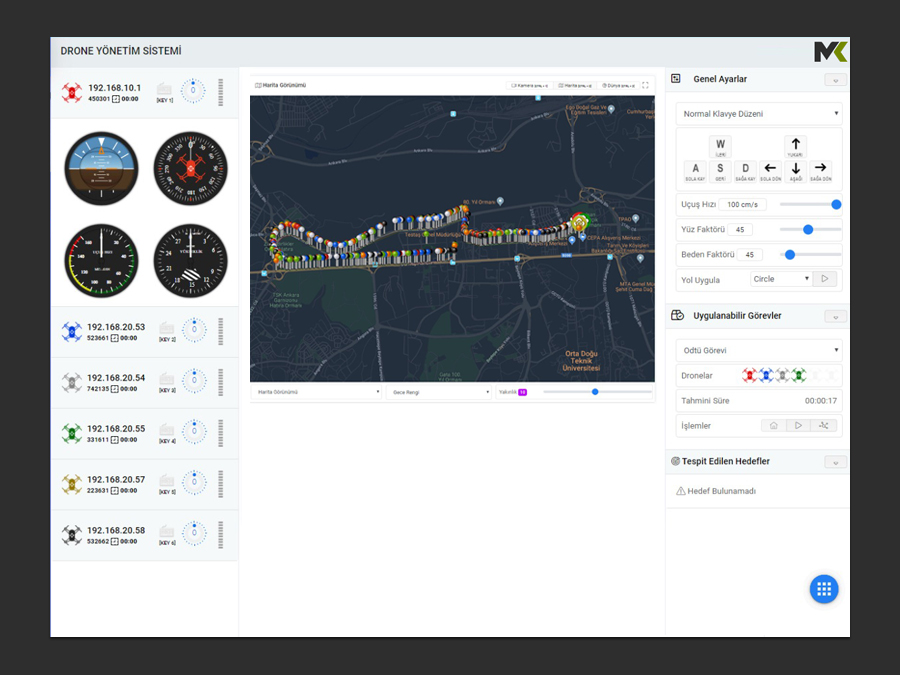Screen dimensions: 900x675
Task: Select the blue drone 192.168.20.53 icon
Action: point(72,332)
